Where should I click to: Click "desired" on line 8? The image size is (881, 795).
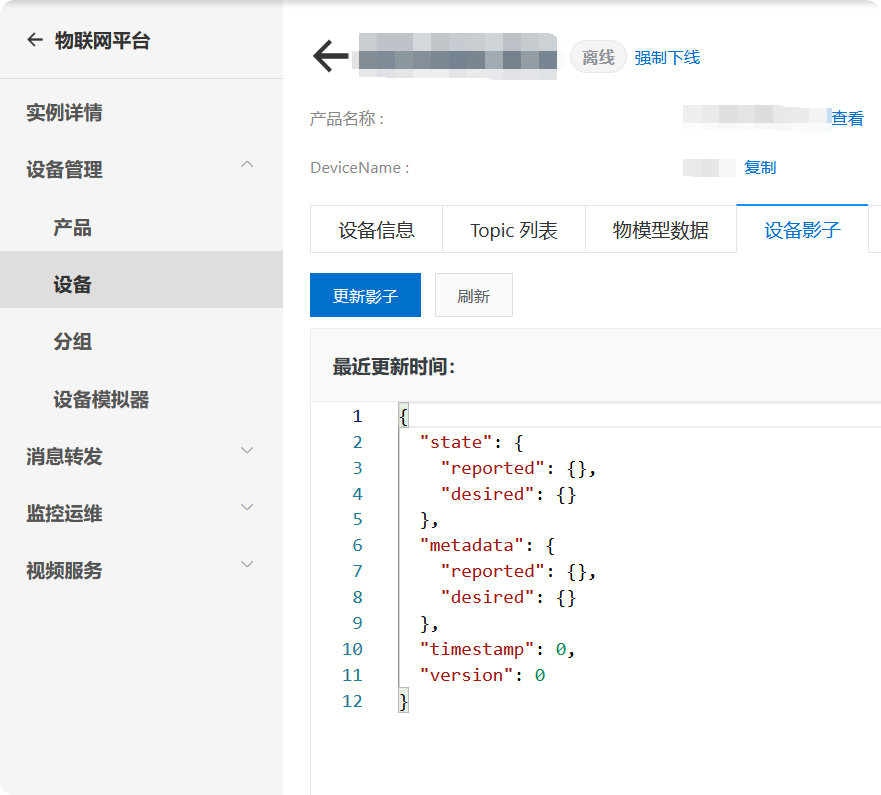487,597
